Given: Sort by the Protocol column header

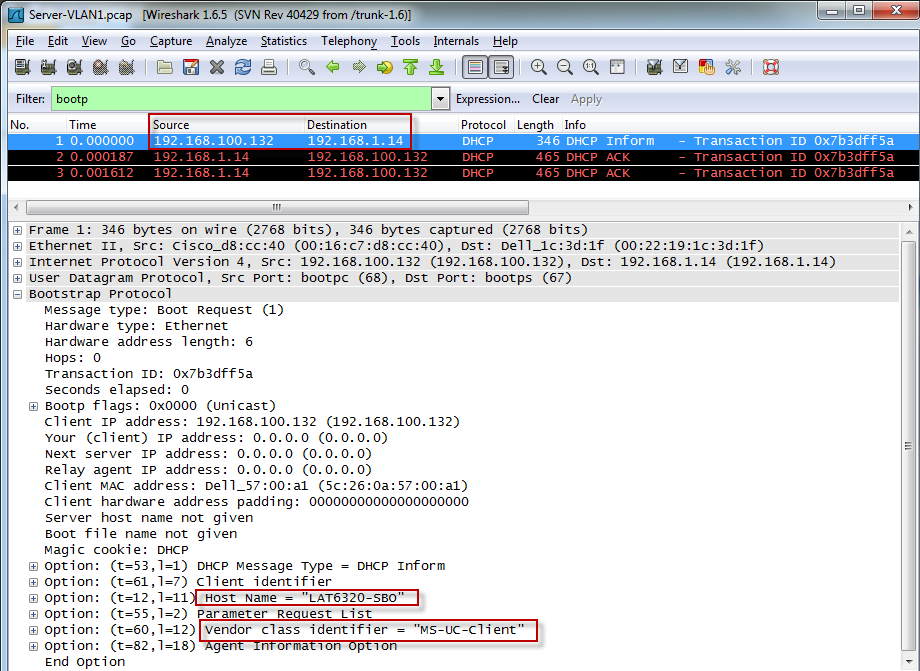Looking at the screenshot, I should point(485,125).
